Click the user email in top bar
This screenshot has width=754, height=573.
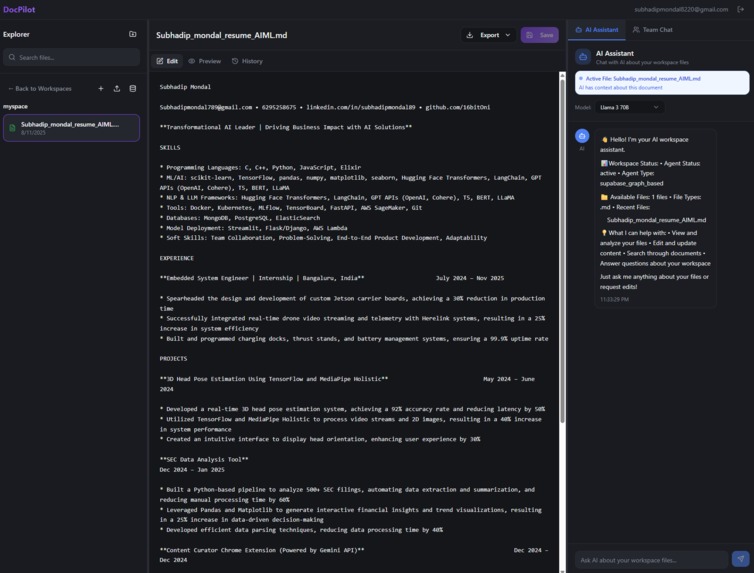coord(681,9)
